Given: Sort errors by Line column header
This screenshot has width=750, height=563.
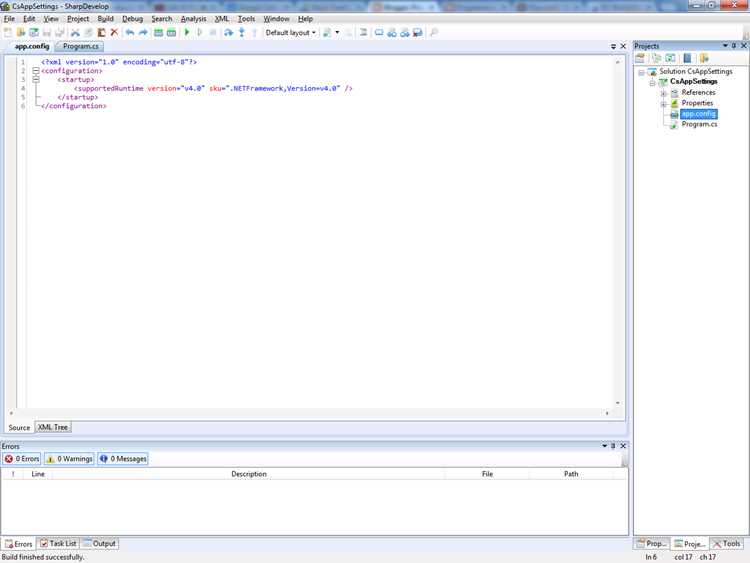Looking at the screenshot, I should 38,474.
